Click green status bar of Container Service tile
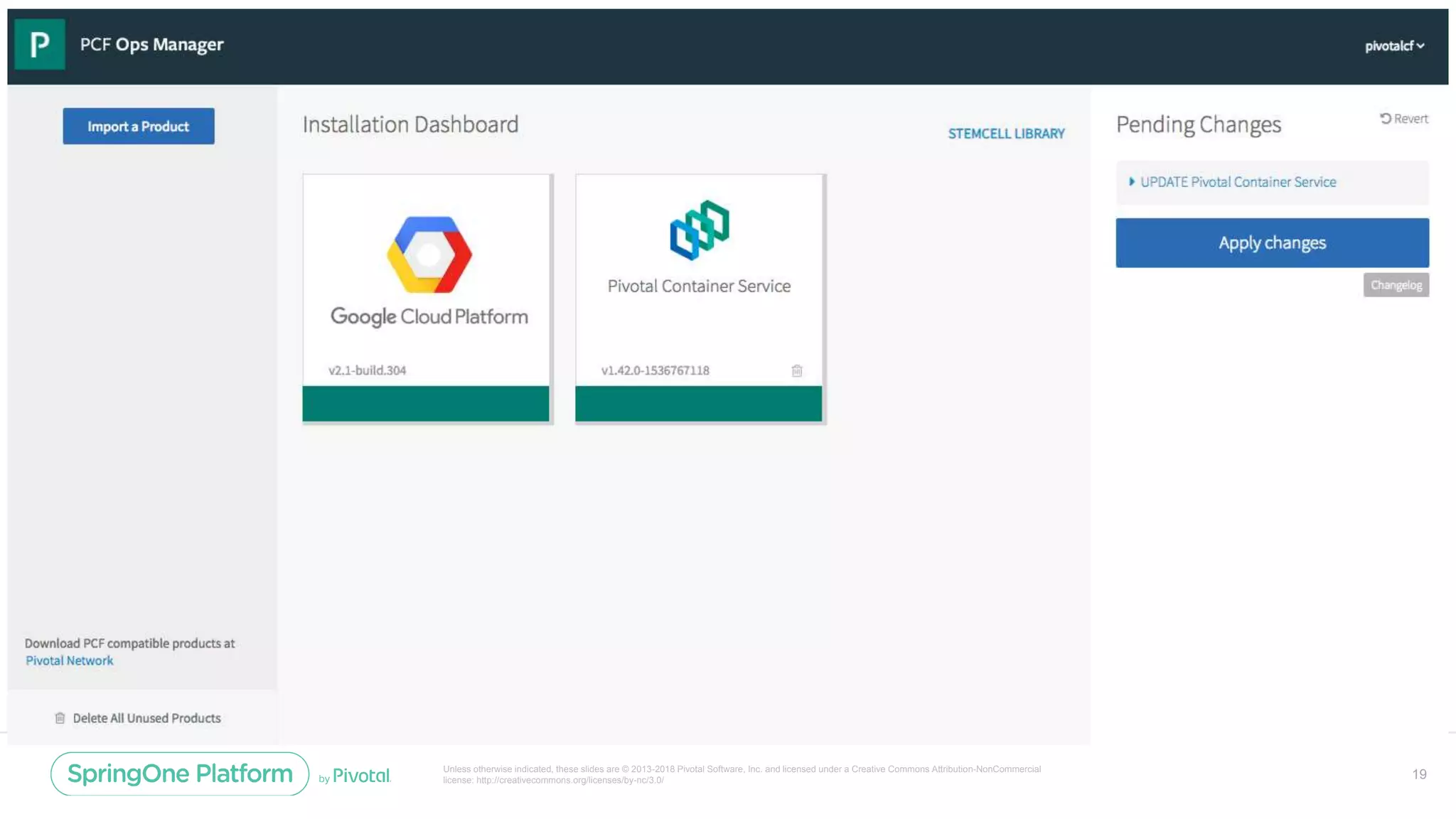This screenshot has width=1456, height=819. coord(698,404)
